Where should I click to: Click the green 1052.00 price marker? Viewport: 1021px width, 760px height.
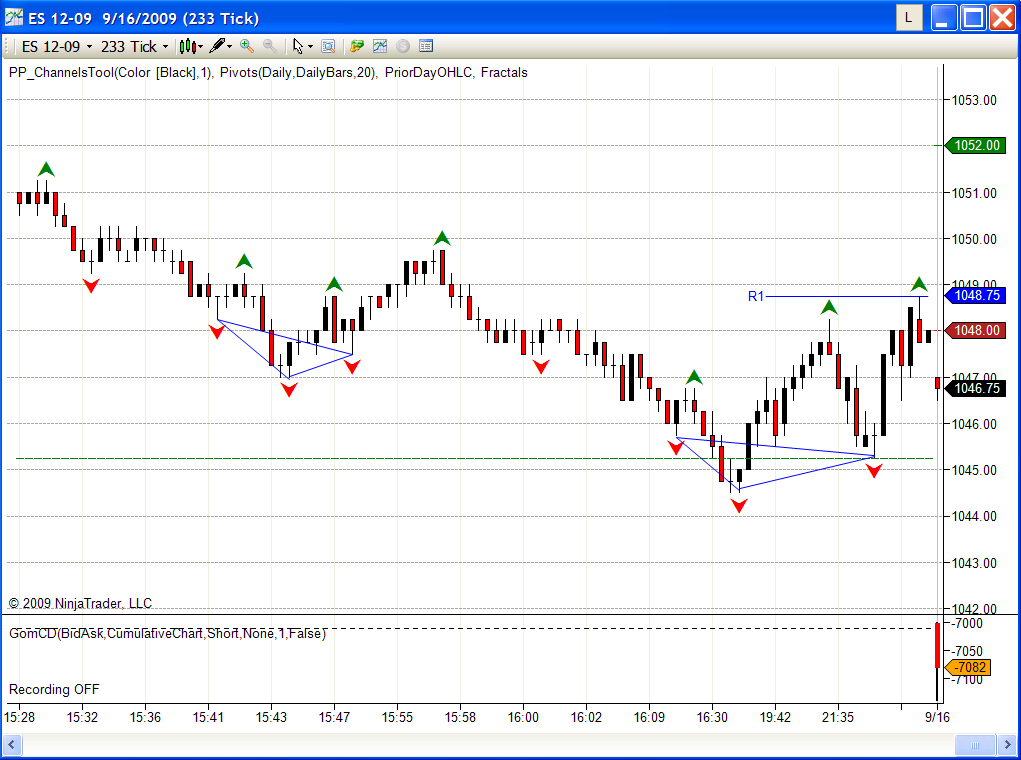tap(975, 145)
